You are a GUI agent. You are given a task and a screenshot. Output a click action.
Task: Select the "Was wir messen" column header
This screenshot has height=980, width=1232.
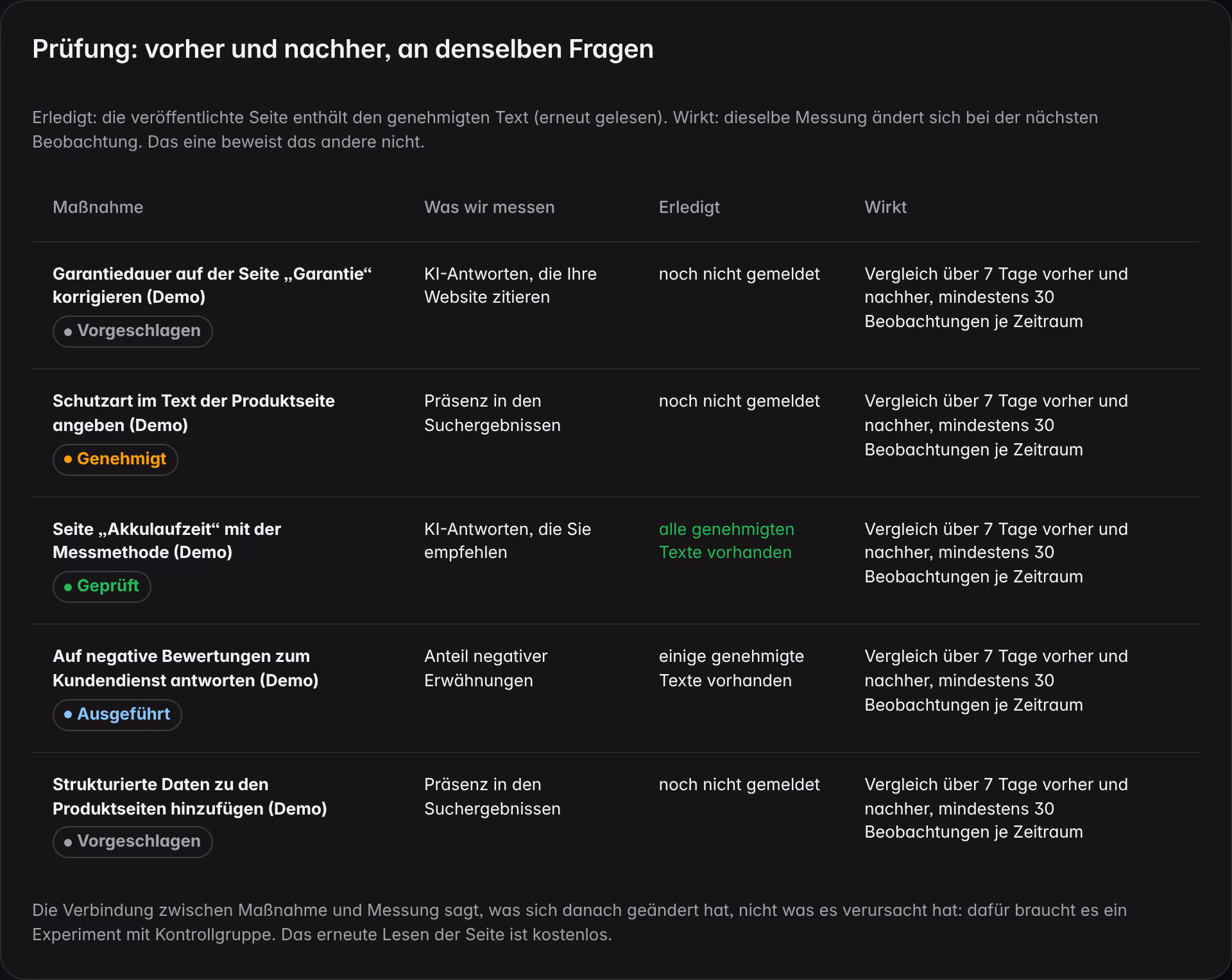pos(490,207)
